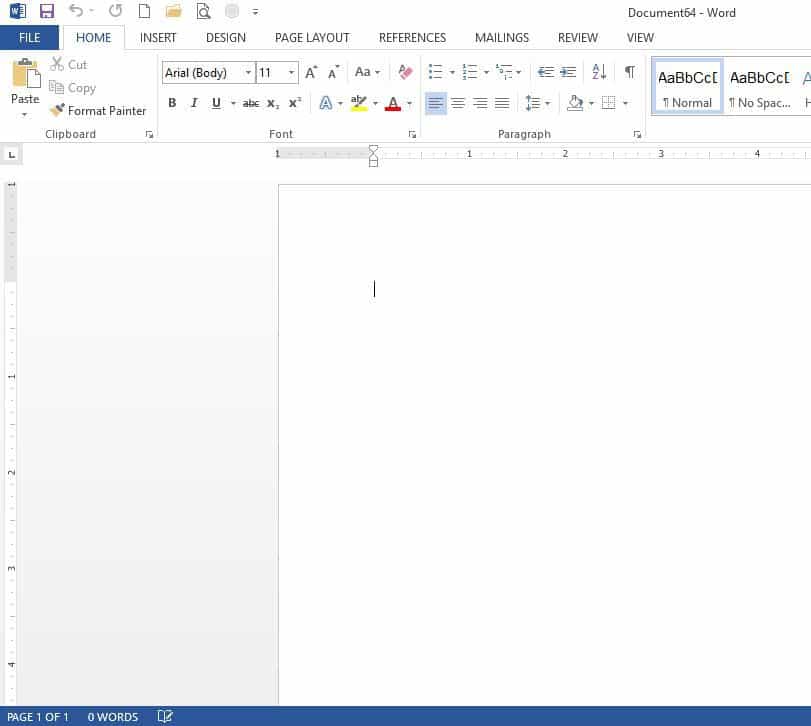Toggle Show/Hide paragraph marks
811x726 pixels.
coord(629,72)
